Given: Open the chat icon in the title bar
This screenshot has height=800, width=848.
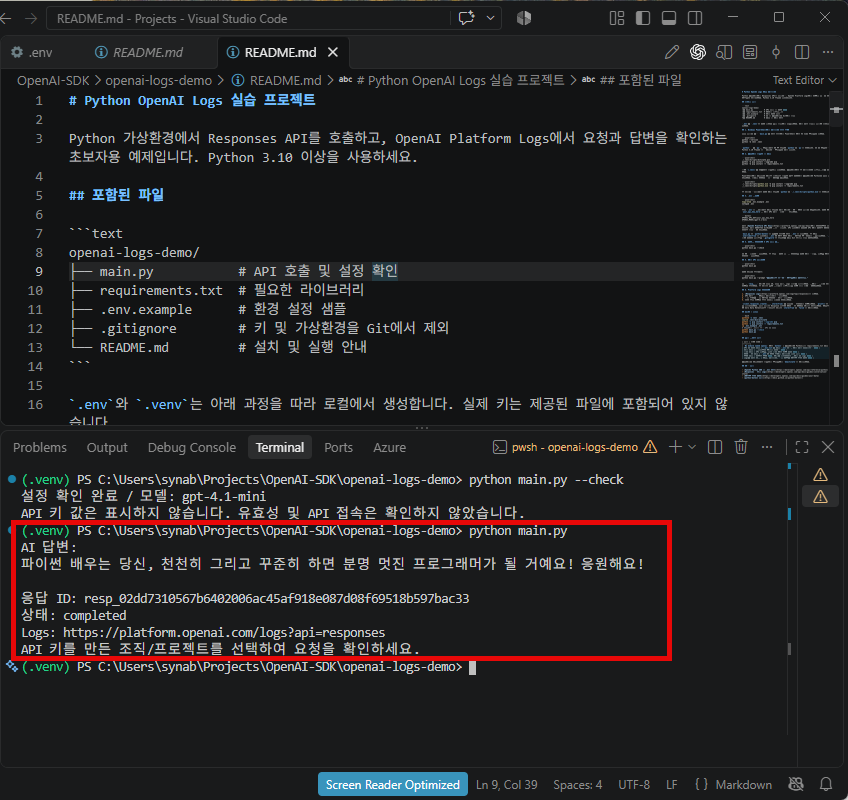Looking at the screenshot, I should [x=466, y=18].
